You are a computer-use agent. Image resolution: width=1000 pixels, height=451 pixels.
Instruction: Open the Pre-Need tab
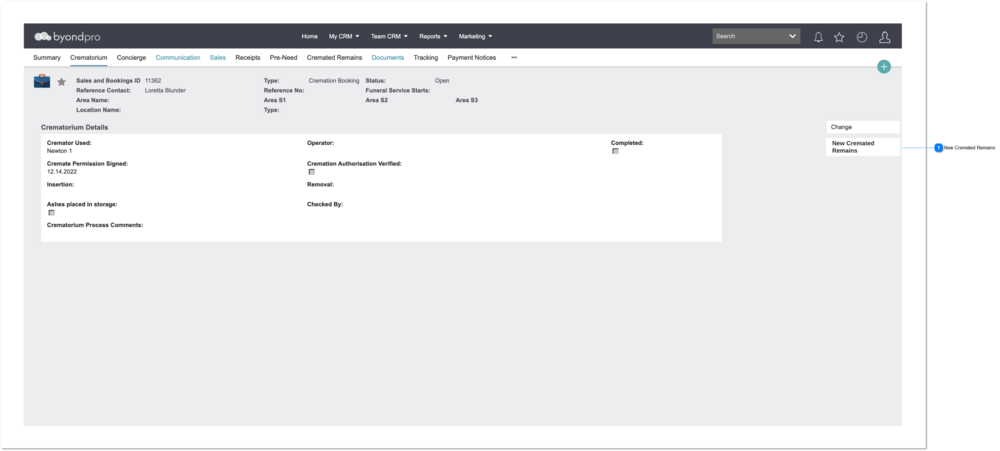pos(283,57)
